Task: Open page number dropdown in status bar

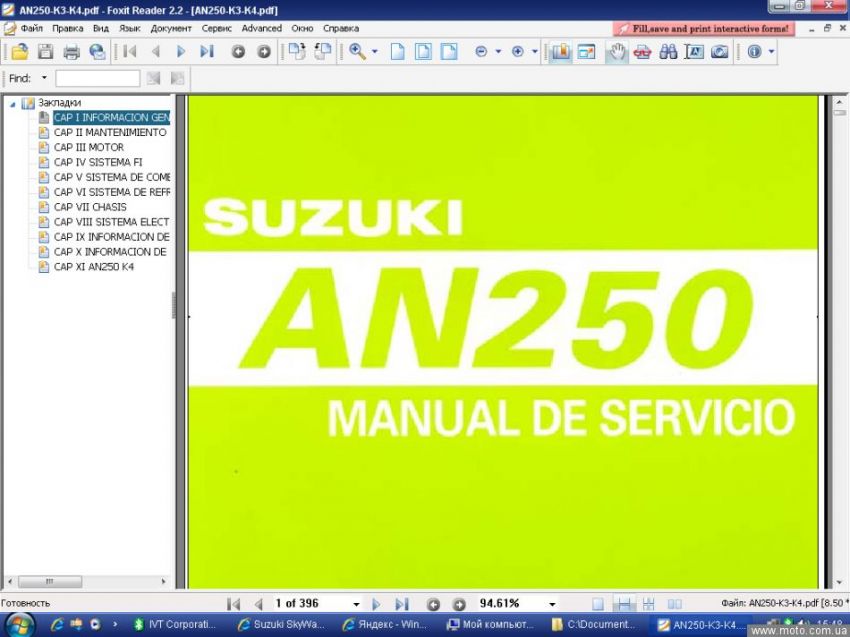Action: point(356,604)
